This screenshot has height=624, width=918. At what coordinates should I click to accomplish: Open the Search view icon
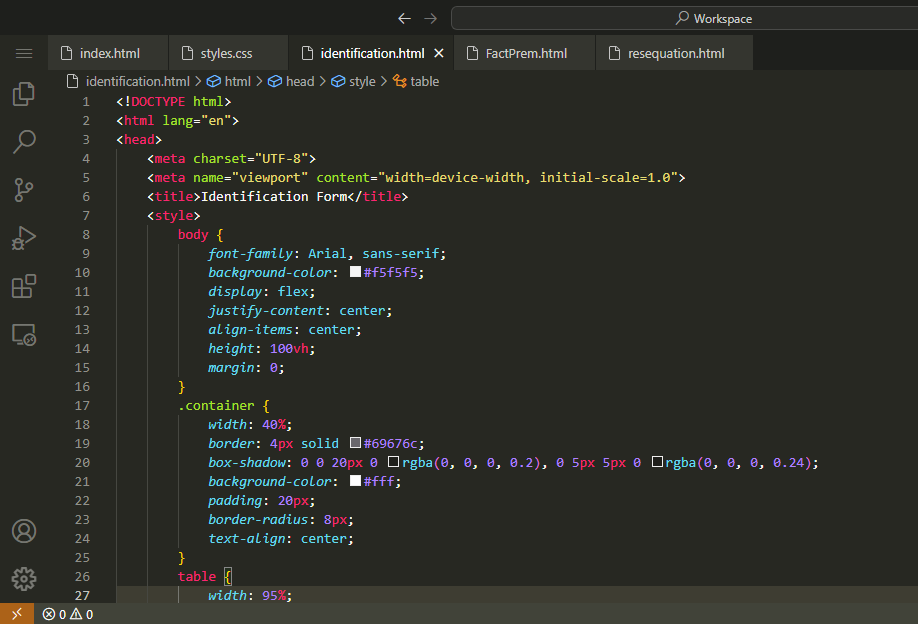[24, 141]
